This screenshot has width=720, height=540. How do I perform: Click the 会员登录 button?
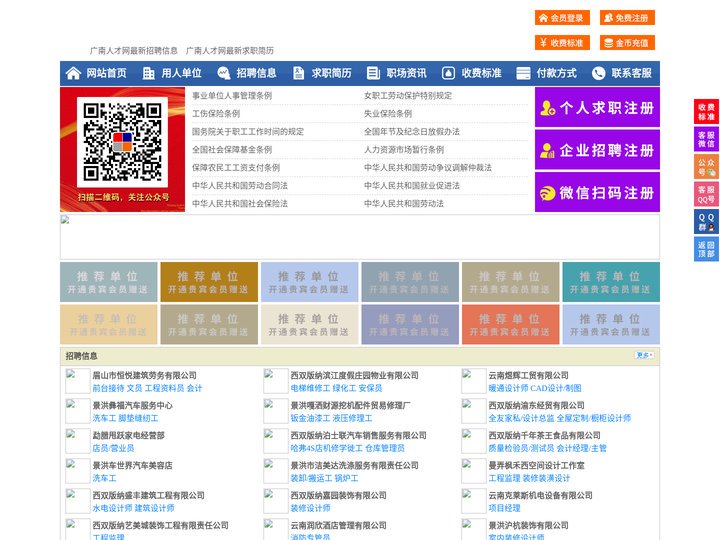(x=562, y=18)
